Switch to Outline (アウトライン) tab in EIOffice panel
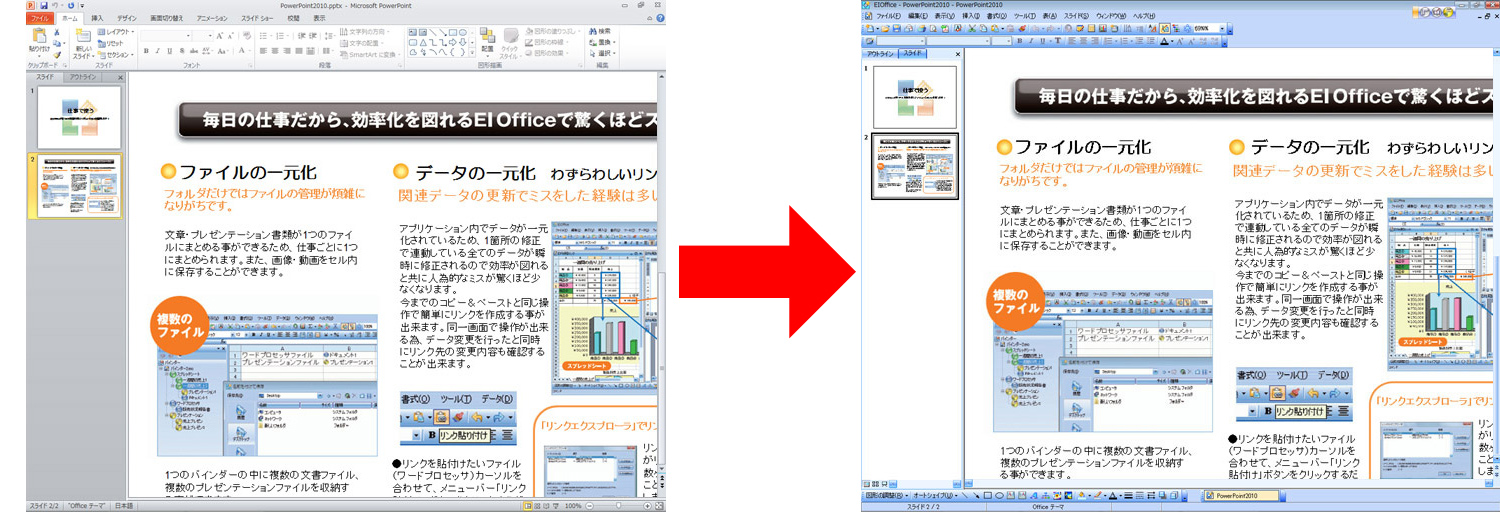Screen dimensions: 1500x512 click(880, 54)
